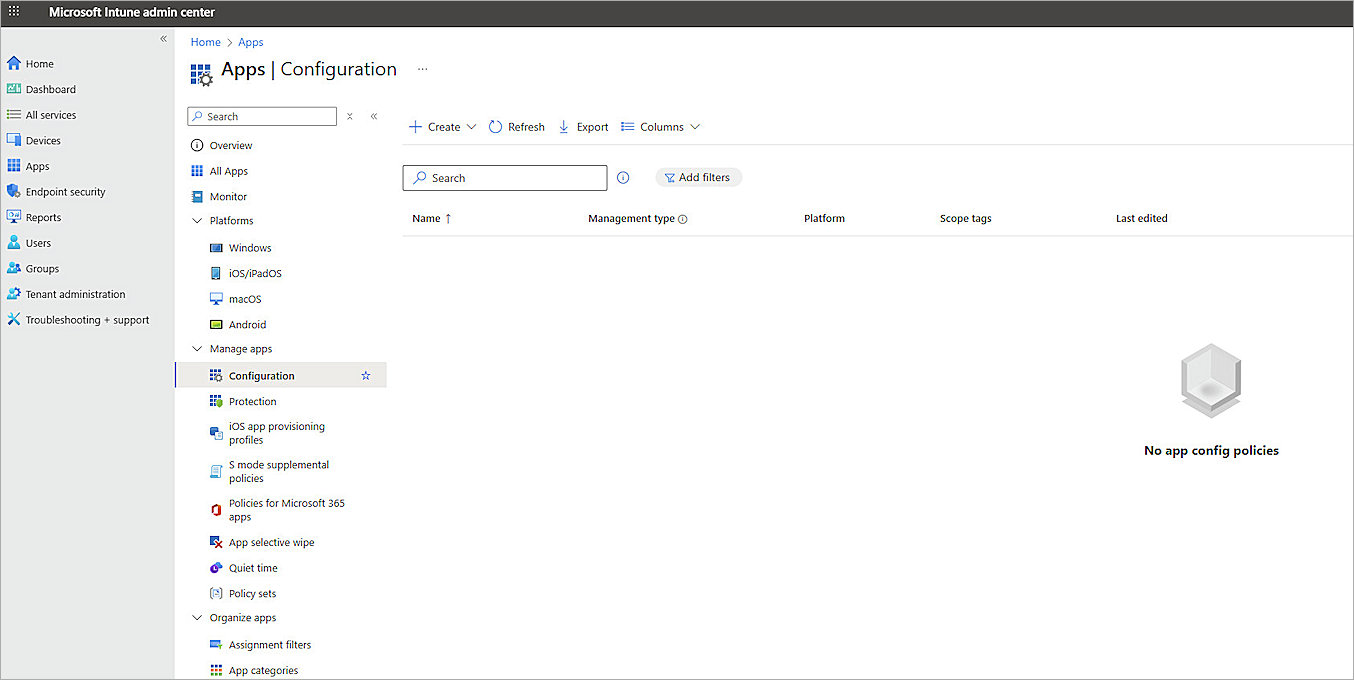Click the Groups people icon
Viewport: 1354px width, 680px height.
(x=14, y=268)
